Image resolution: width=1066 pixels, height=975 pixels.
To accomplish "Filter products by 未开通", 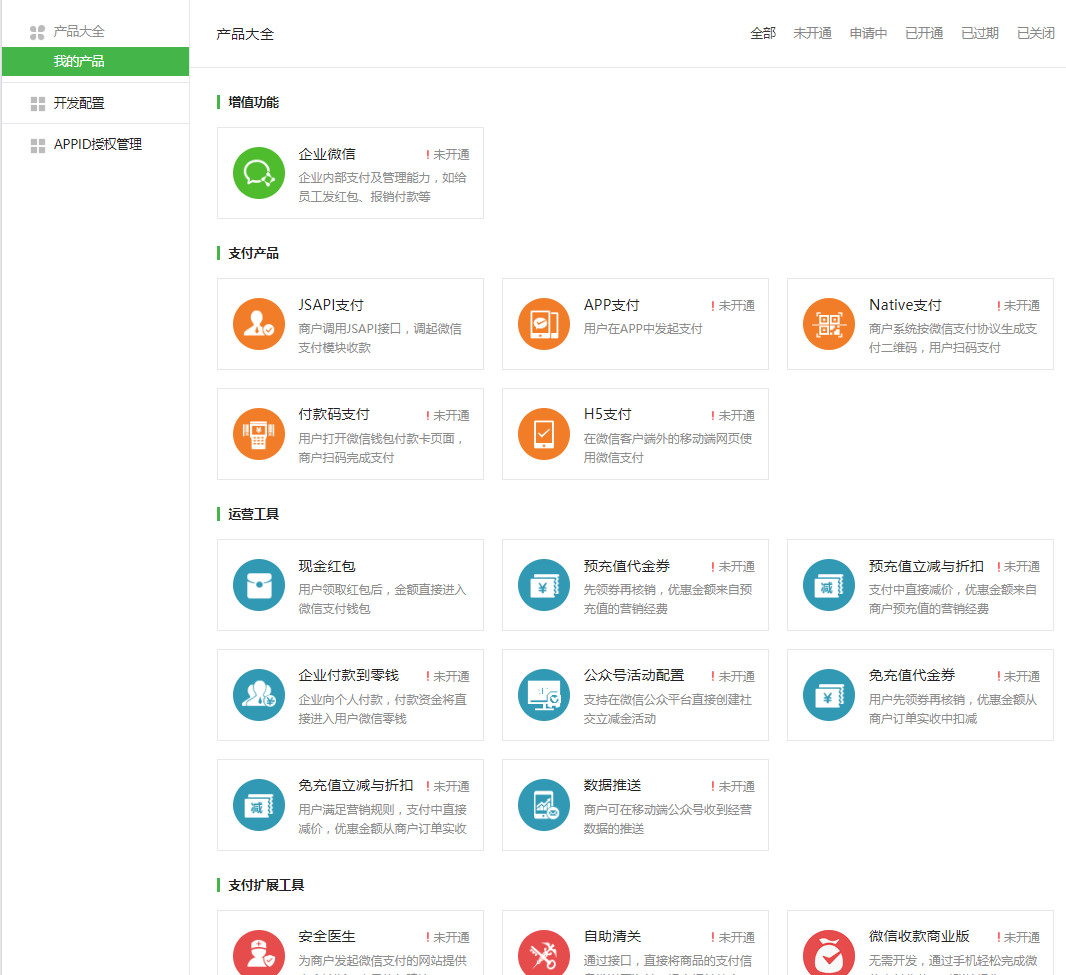I will (812, 33).
